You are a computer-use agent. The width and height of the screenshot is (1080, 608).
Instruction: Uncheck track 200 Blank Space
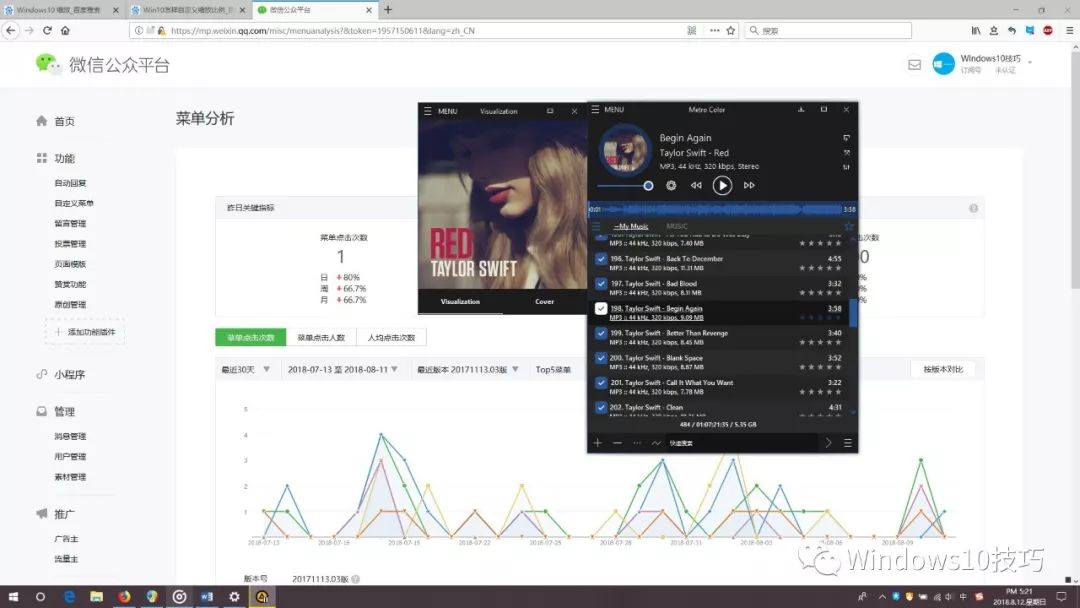click(x=601, y=358)
